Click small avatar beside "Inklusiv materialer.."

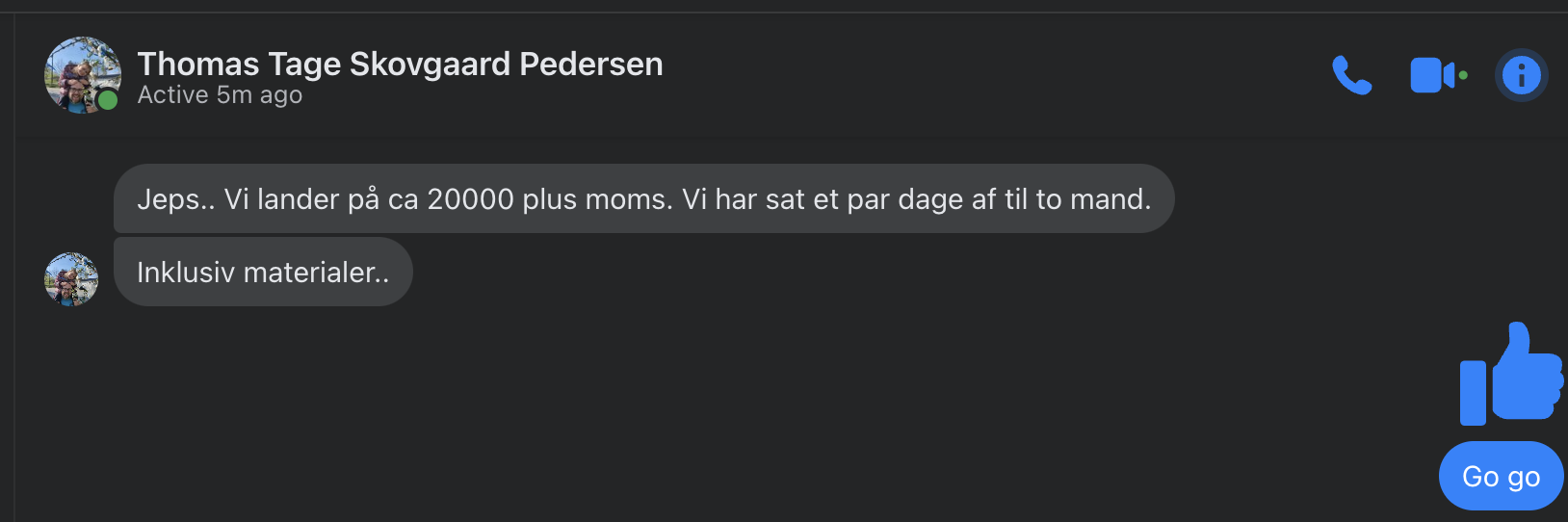click(71, 279)
